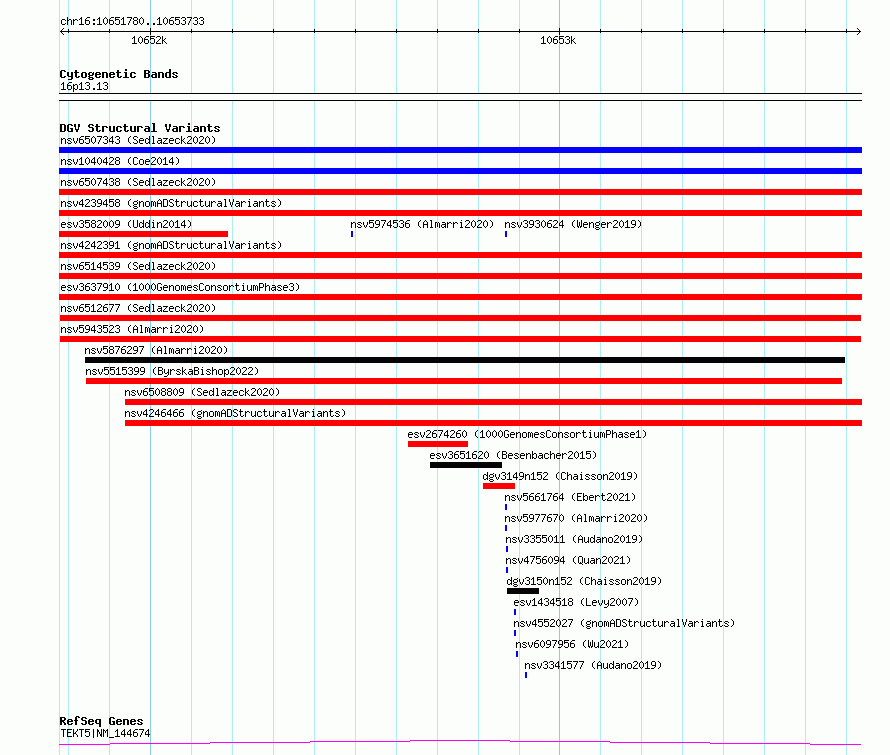The image size is (890, 755).
Task: Select nsv4552027 (gnomADStructuralVariants) label
Action: (x=624, y=623)
